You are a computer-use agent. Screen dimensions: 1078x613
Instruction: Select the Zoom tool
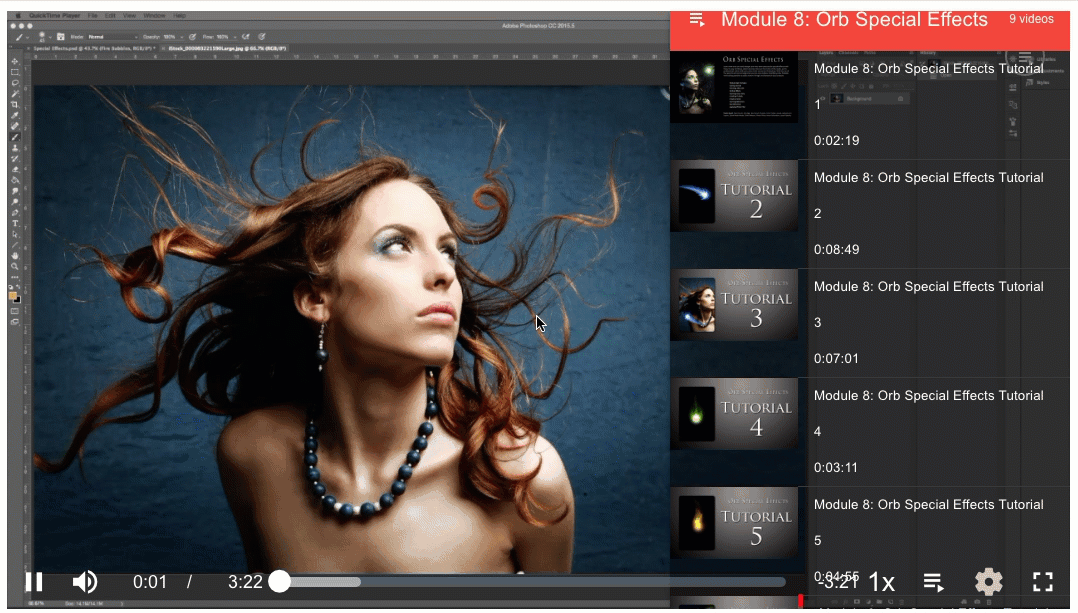pos(14,266)
